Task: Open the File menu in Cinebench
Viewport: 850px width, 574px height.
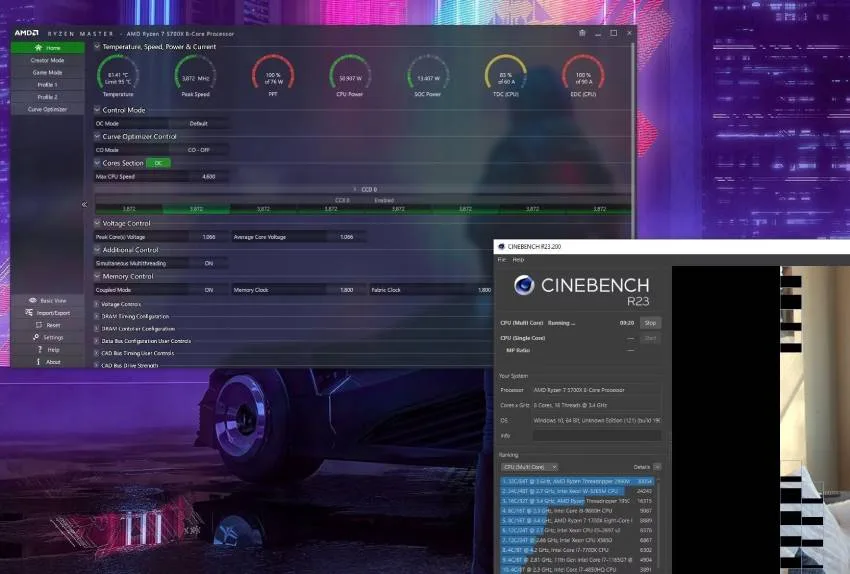Action: coord(502,260)
